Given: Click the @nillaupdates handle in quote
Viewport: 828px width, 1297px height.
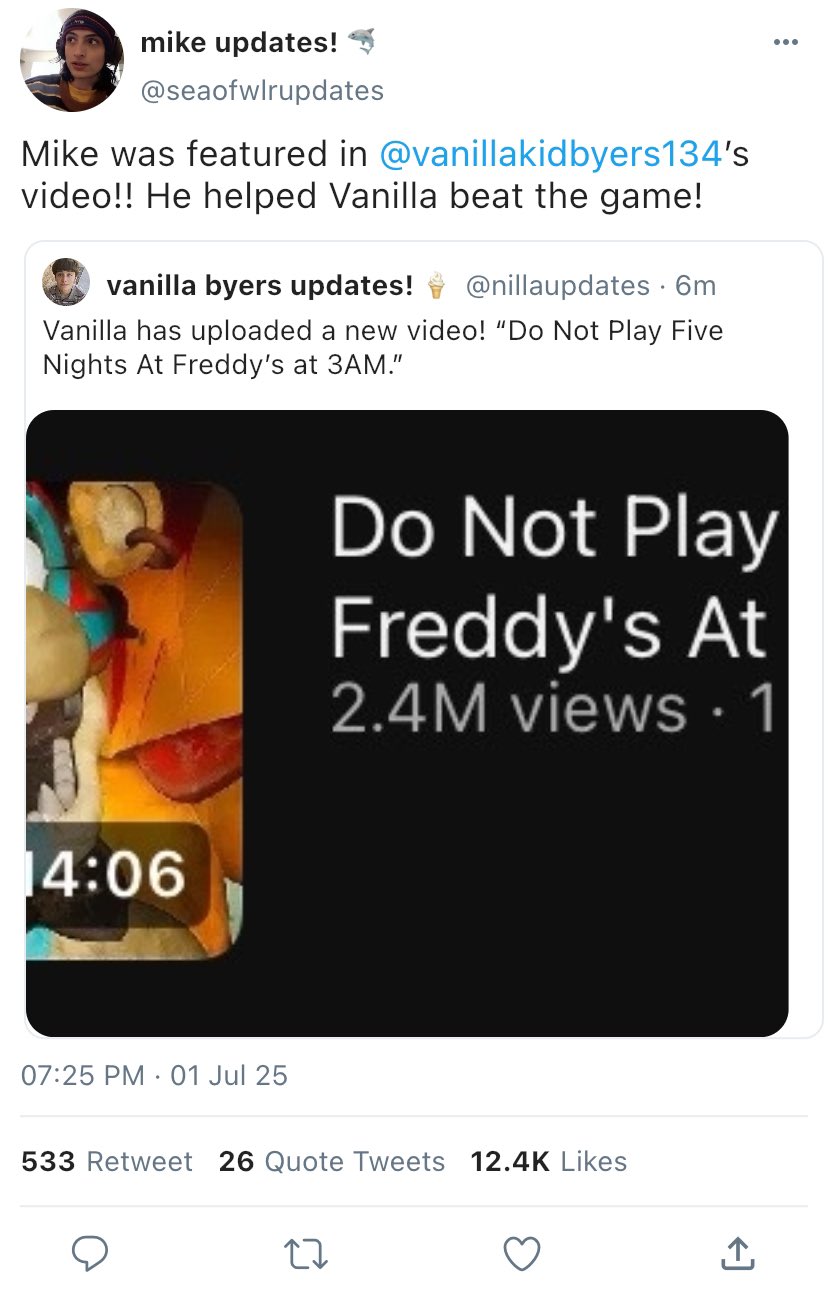Looking at the screenshot, I should (x=558, y=286).
